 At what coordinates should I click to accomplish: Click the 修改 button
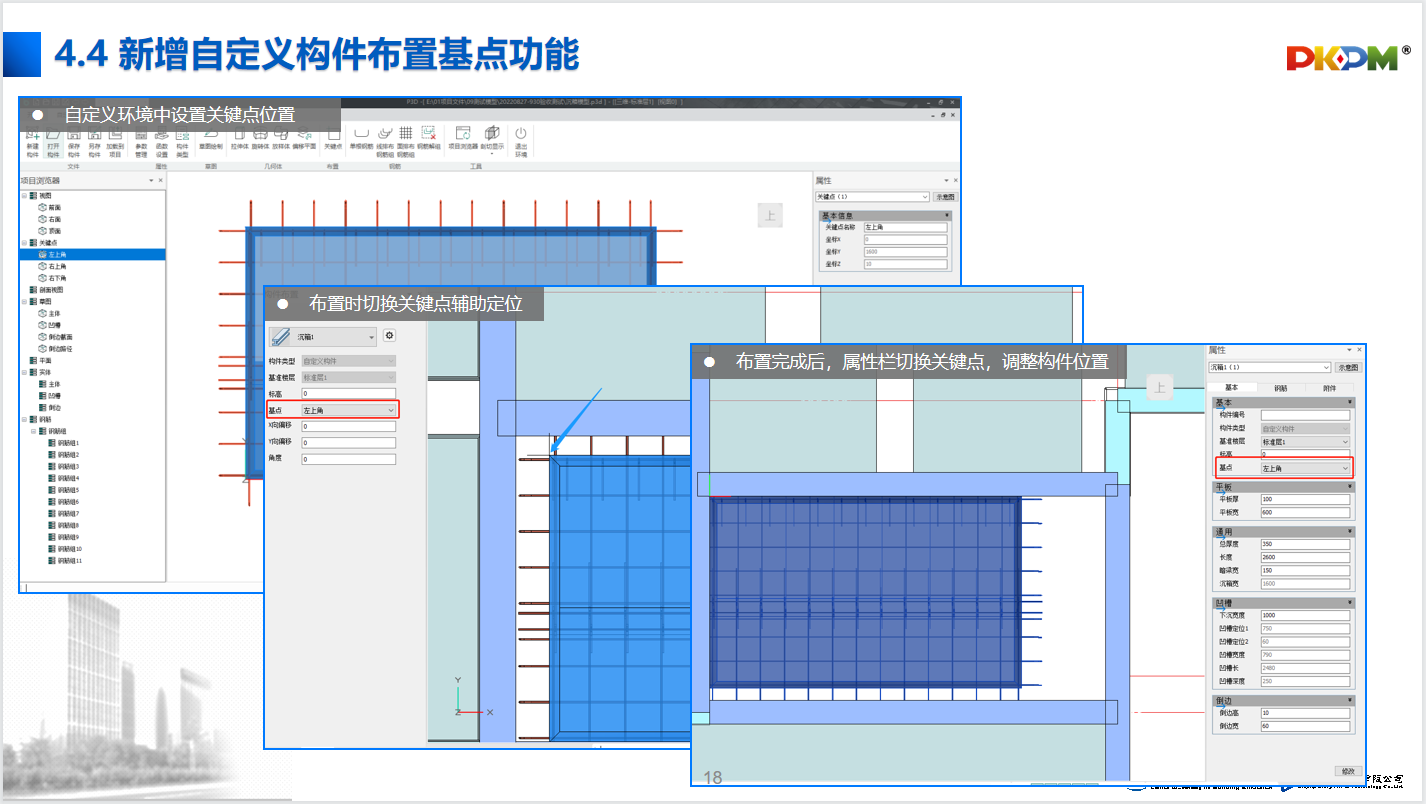tap(1347, 771)
